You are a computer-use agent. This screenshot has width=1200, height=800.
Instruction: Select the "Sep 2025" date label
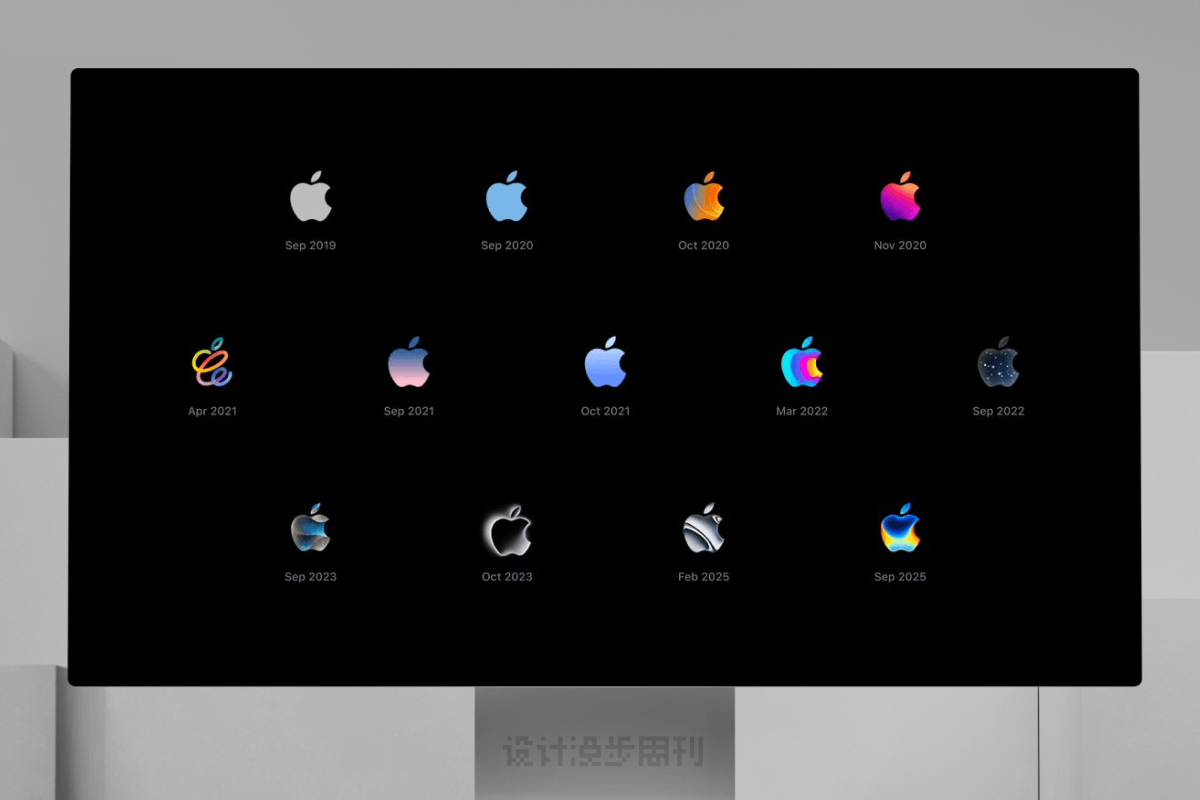900,577
